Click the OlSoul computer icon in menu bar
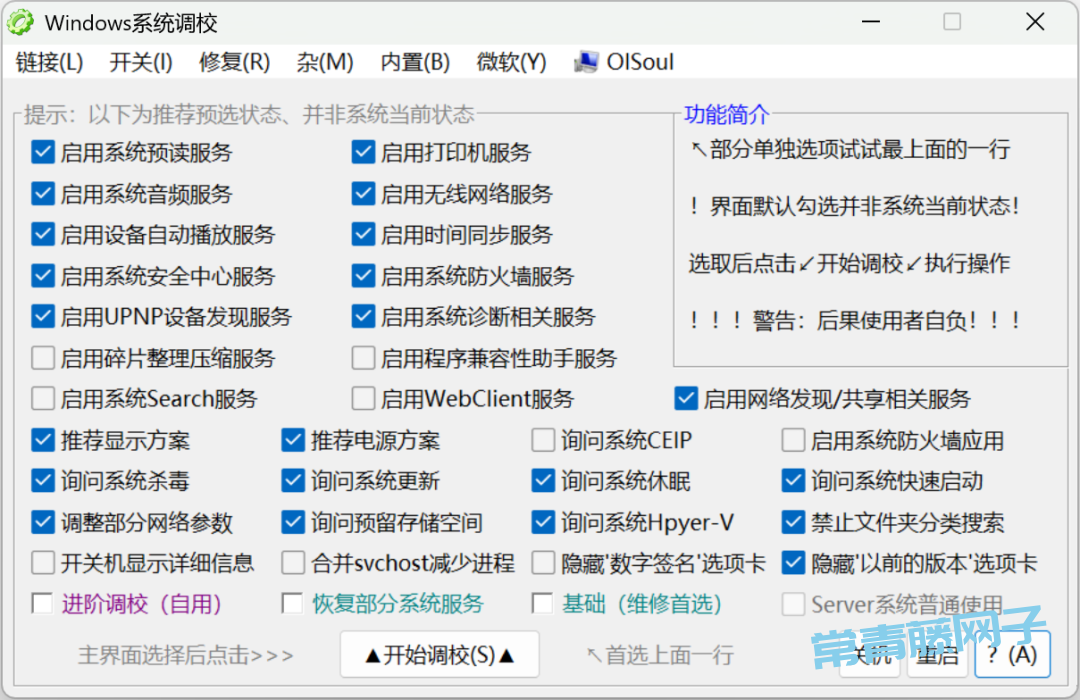Viewport: 1080px width, 700px height. point(586,62)
